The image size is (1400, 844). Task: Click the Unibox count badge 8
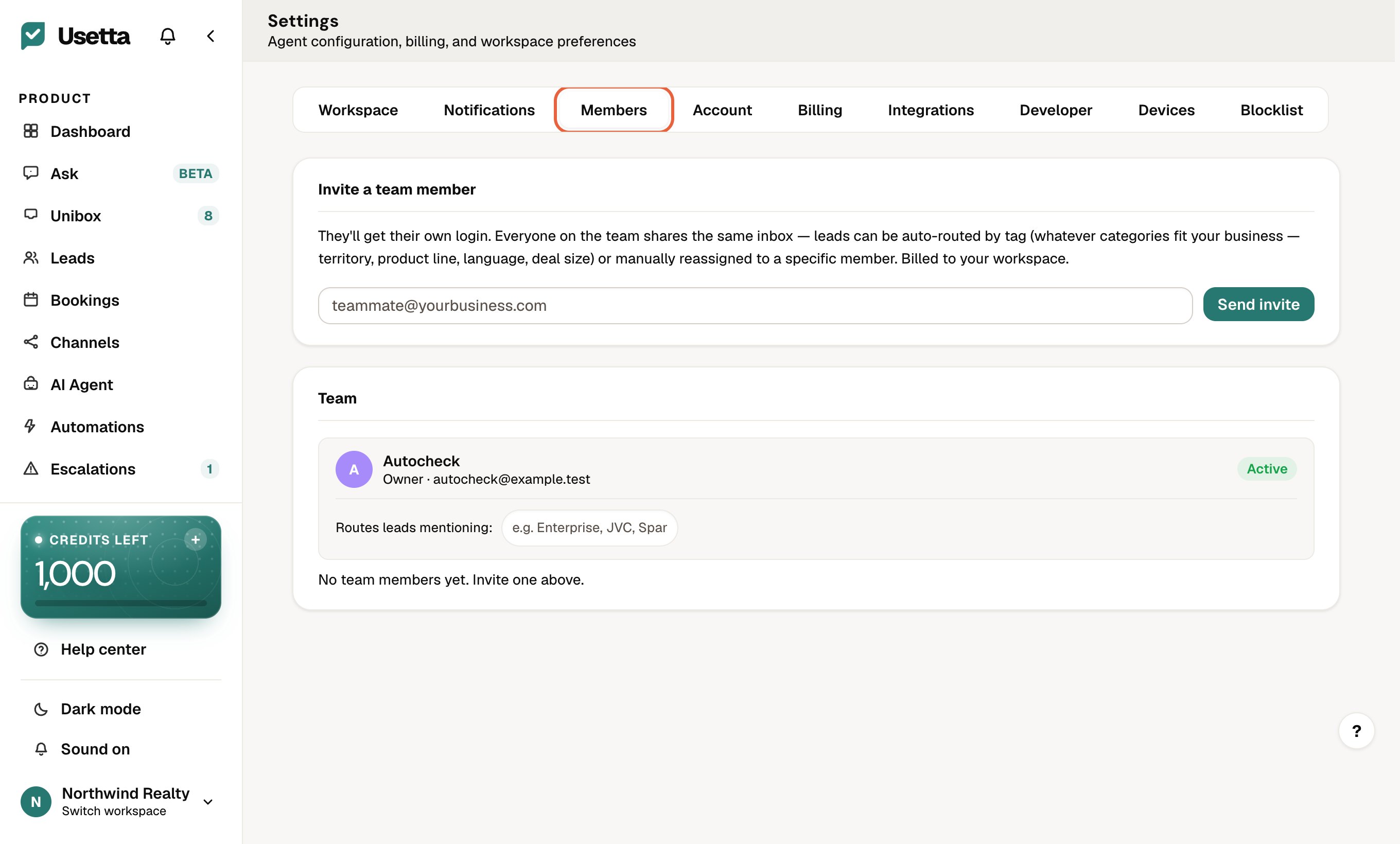pyautogui.click(x=208, y=216)
